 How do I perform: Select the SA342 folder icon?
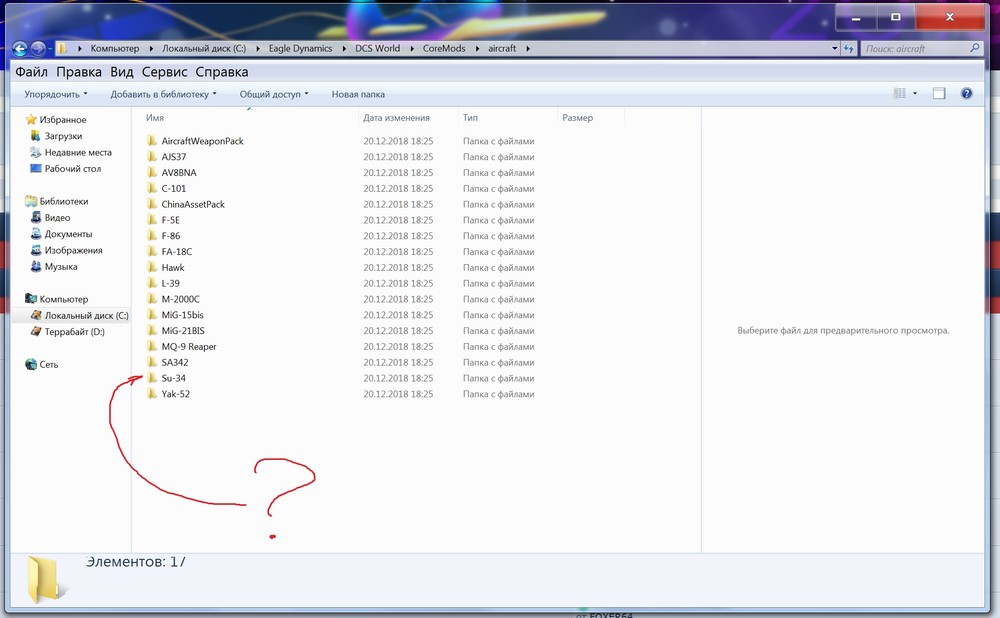coord(152,362)
